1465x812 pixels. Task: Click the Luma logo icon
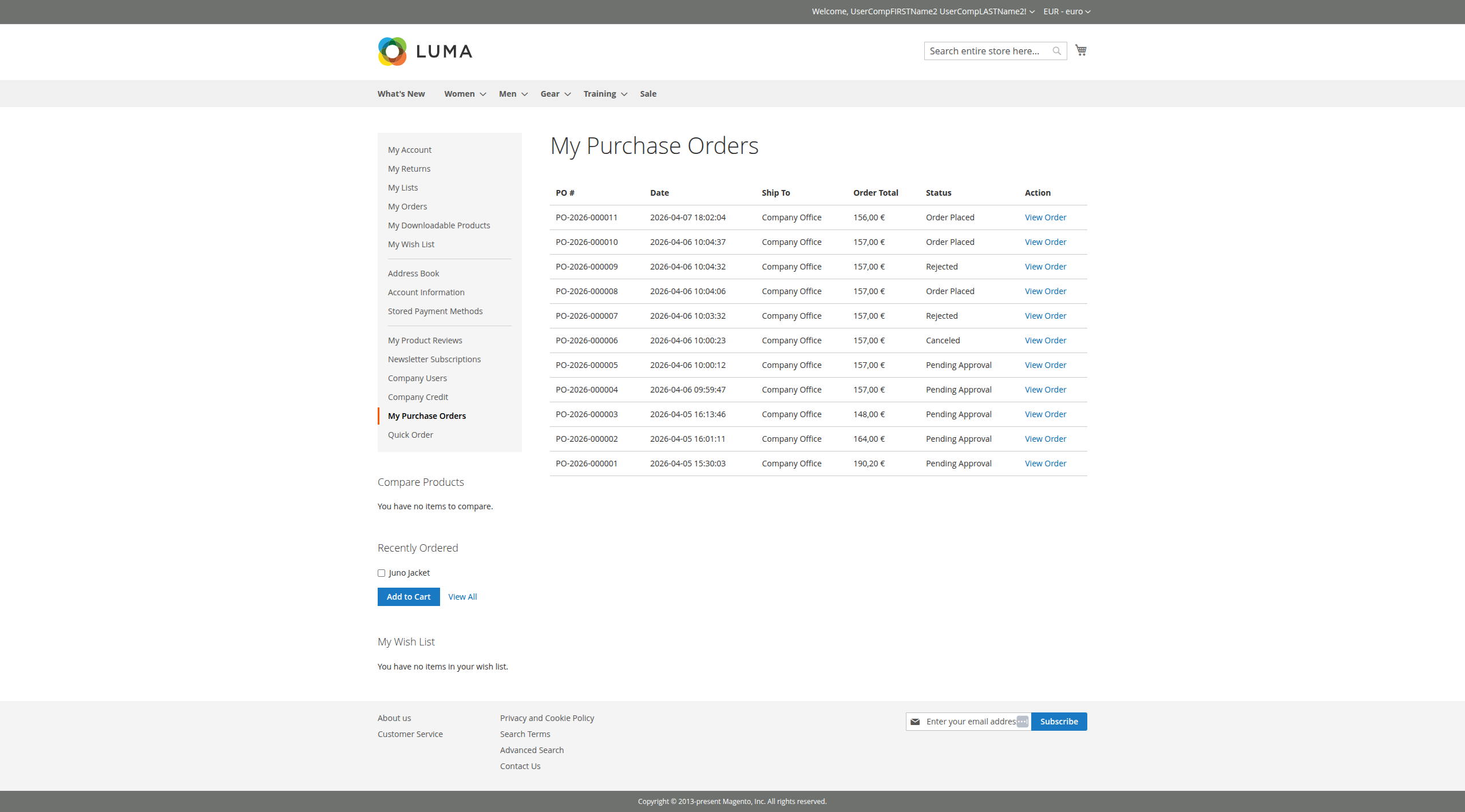(x=393, y=52)
